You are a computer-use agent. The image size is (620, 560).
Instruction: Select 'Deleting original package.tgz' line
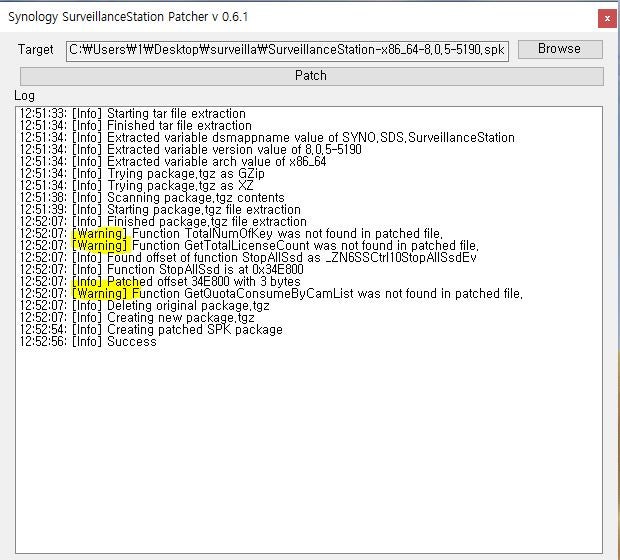click(x=145, y=305)
